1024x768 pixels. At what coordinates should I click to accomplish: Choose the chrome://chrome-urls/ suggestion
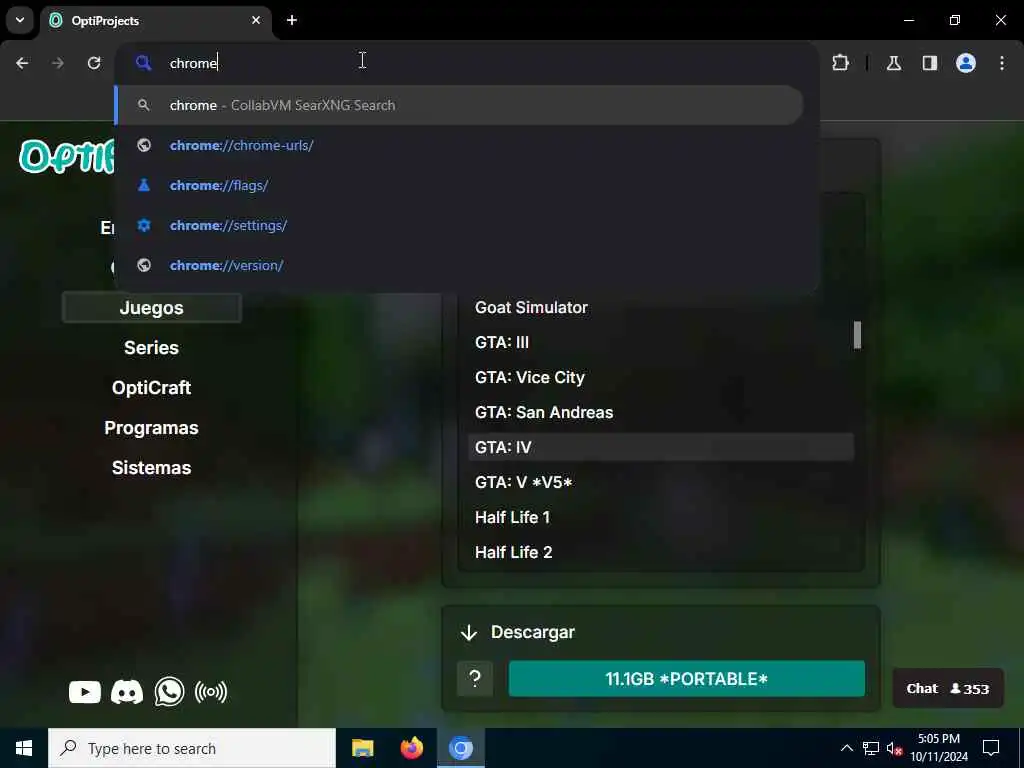tap(459, 145)
